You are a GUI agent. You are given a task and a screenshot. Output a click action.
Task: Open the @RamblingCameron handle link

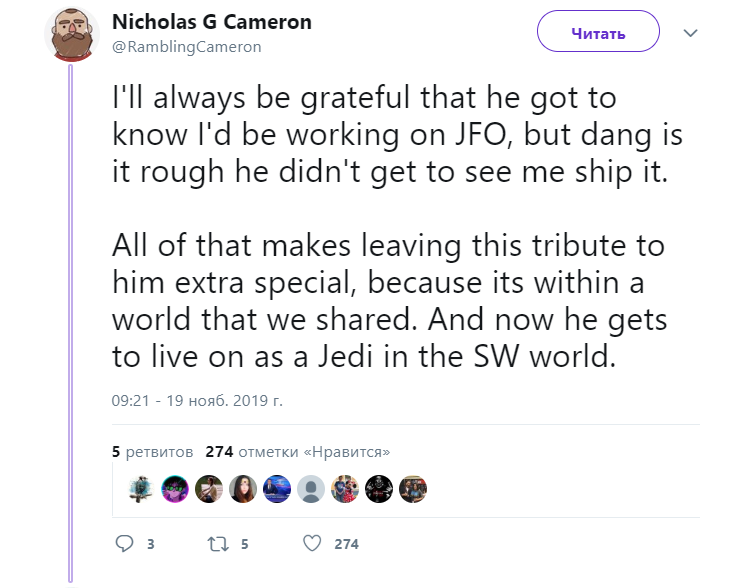186,46
